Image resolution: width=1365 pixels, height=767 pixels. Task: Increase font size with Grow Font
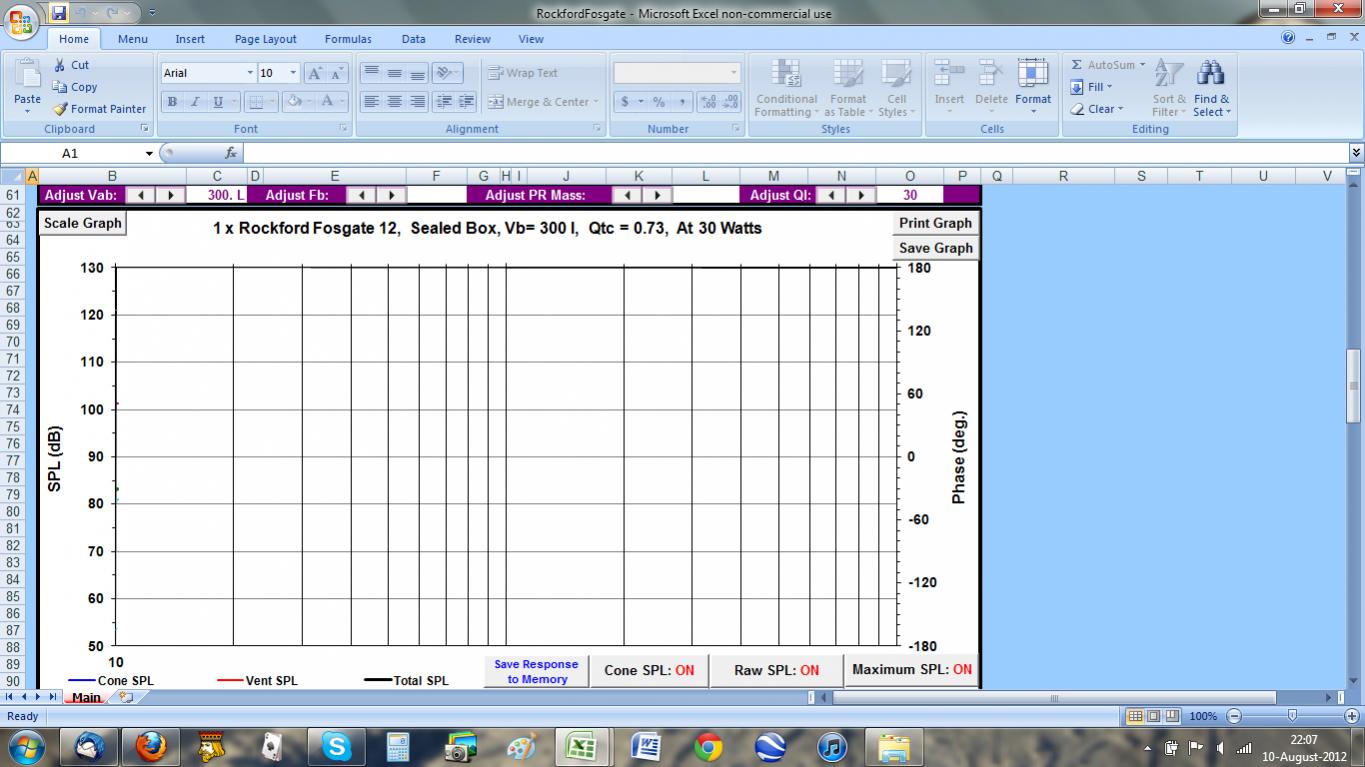[x=314, y=73]
